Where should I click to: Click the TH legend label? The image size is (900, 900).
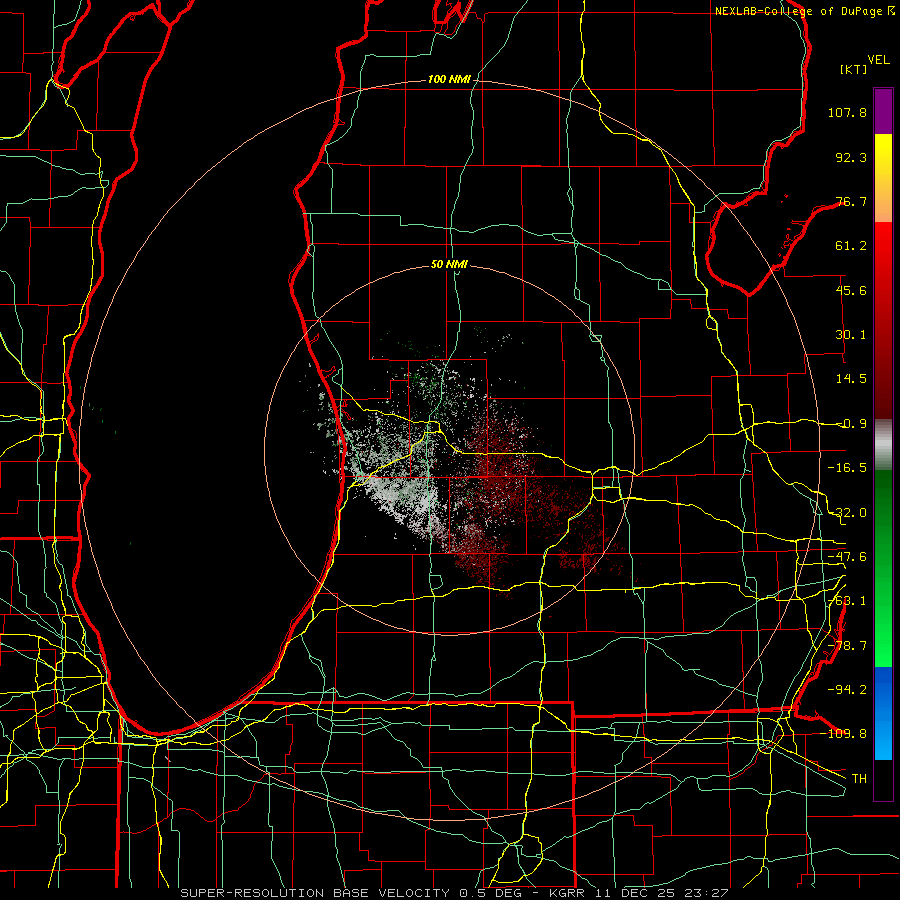(x=859, y=778)
